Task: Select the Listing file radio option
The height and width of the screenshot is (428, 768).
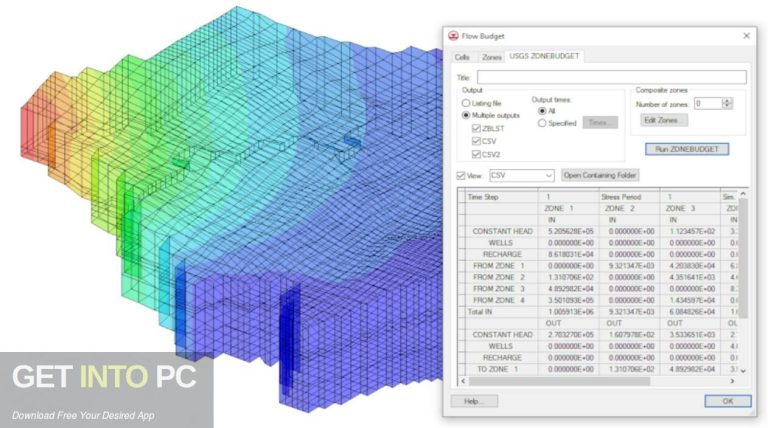Action: (465, 103)
